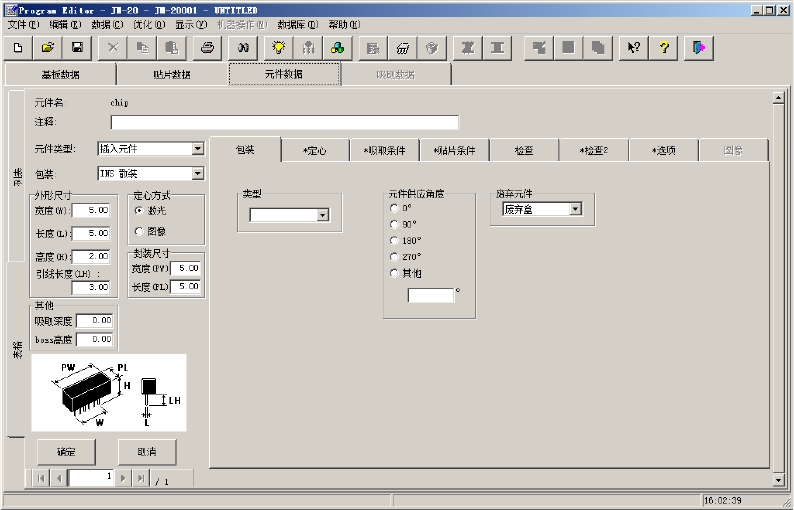Click the Print toolbar icon
The image size is (794, 510).
click(x=207, y=47)
